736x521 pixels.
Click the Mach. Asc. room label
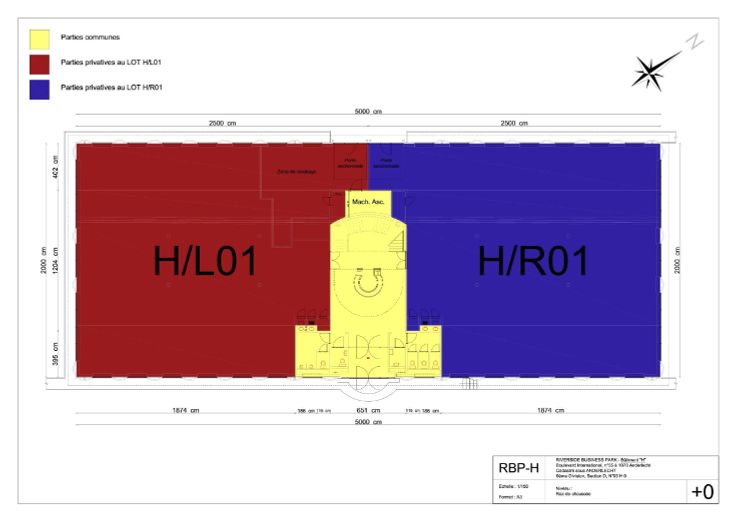[368, 201]
